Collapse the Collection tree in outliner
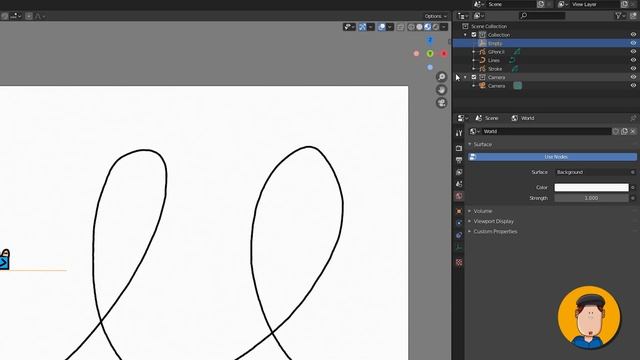Viewport: 640px width, 360px height. click(x=465, y=35)
